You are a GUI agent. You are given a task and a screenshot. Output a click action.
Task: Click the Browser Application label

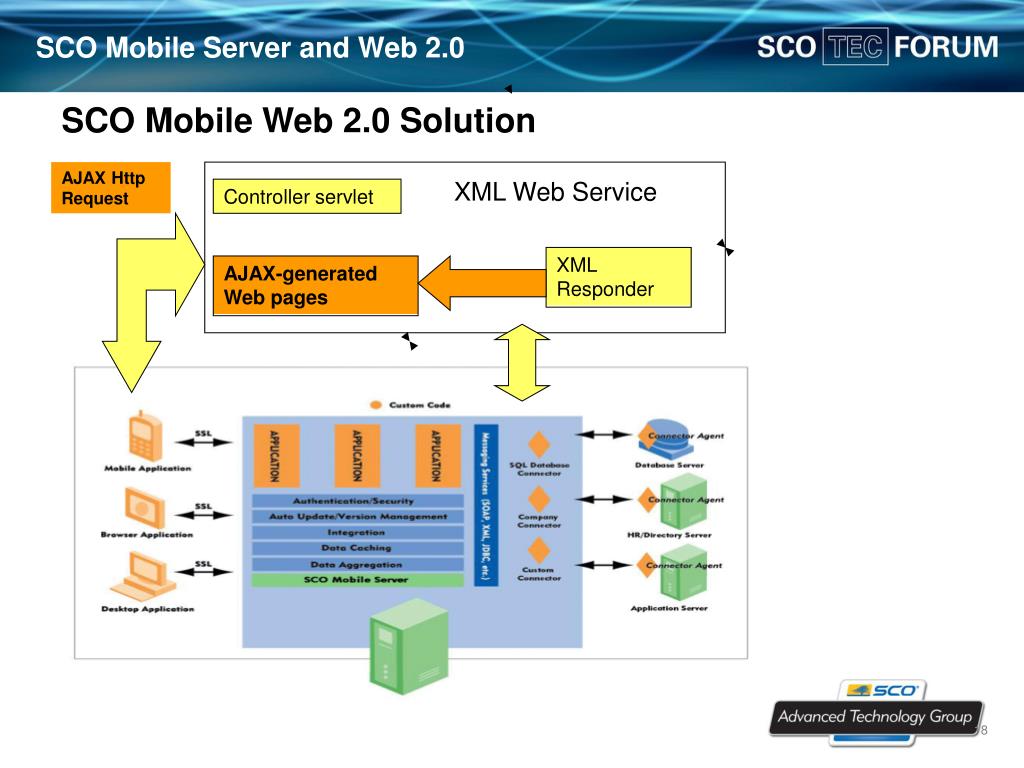[x=147, y=535]
